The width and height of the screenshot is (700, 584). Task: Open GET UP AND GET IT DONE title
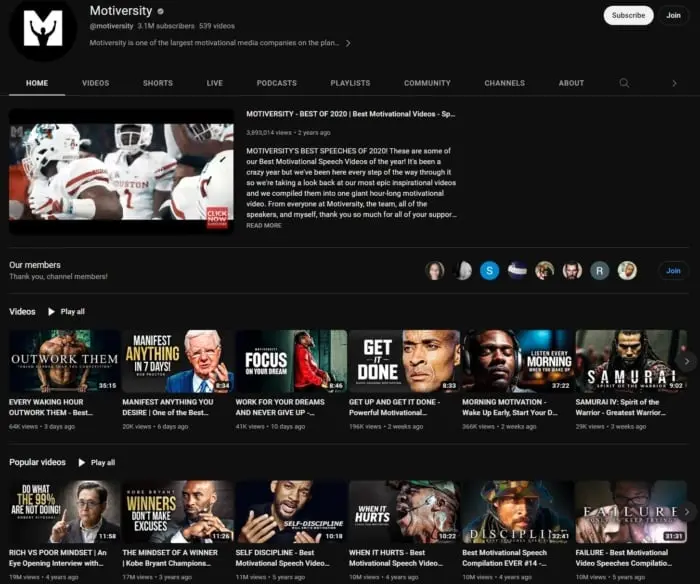pyautogui.click(x=395, y=407)
